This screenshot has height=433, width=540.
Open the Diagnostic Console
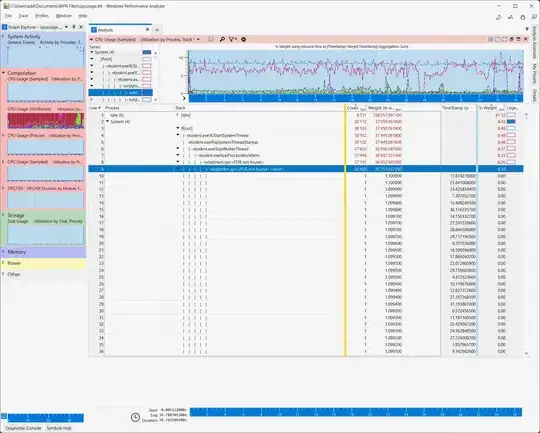[23, 428]
